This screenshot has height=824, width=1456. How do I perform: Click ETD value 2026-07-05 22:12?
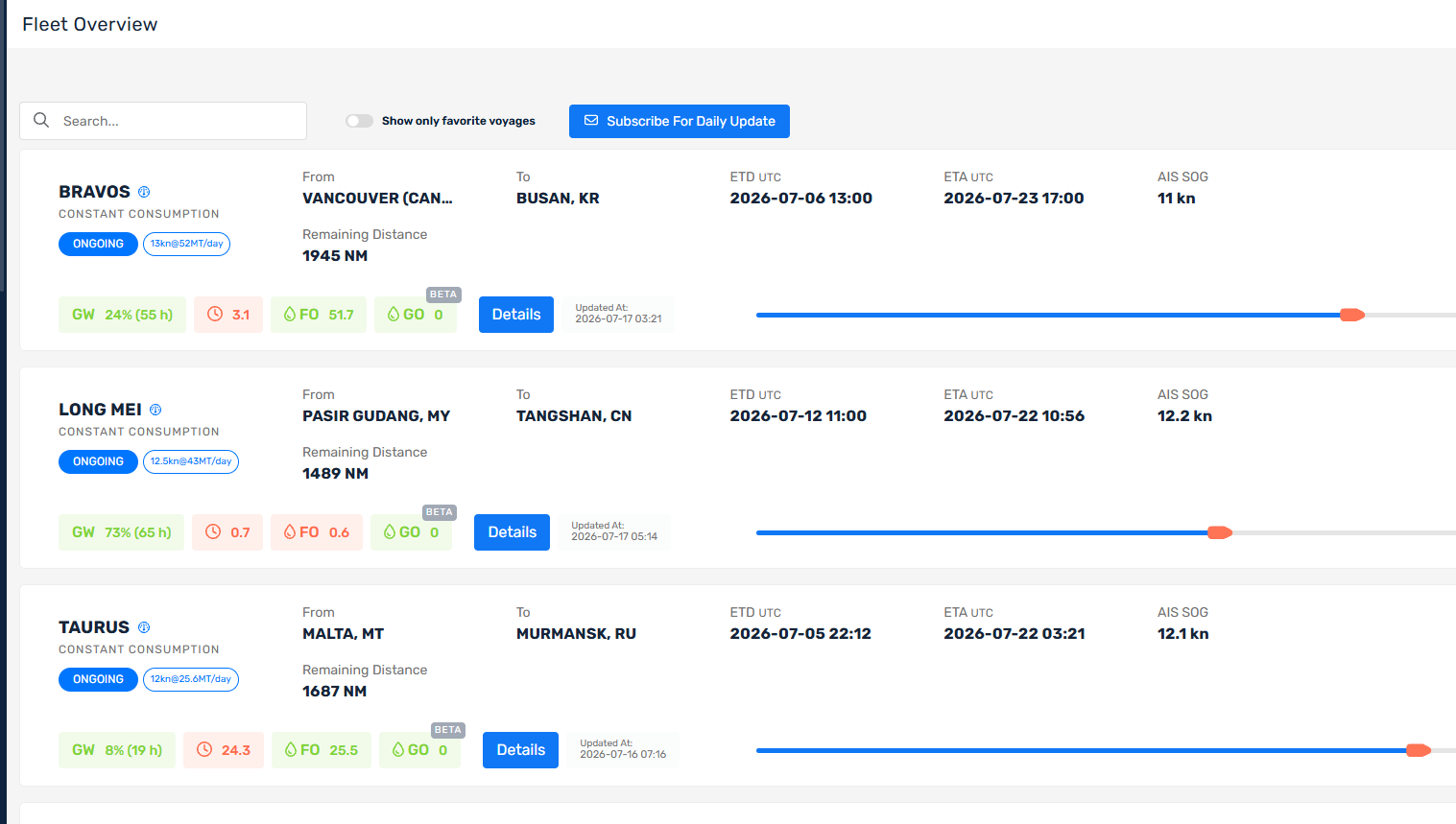(800, 634)
